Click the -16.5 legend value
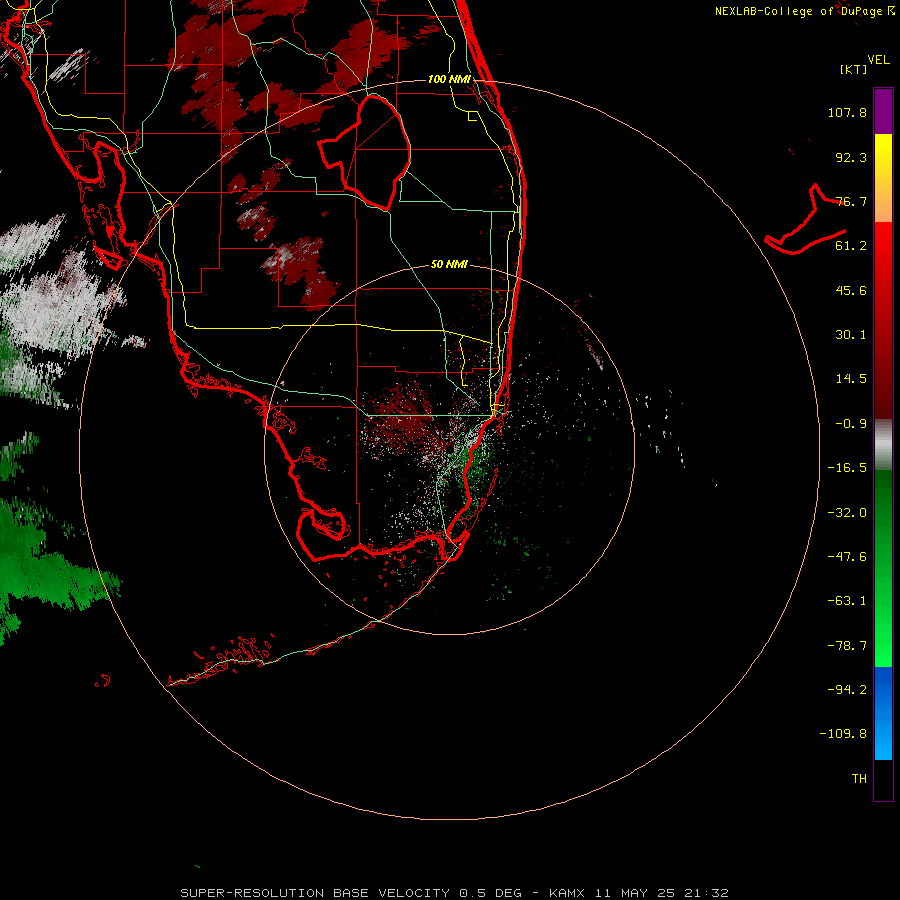The image size is (900, 900). pos(847,468)
